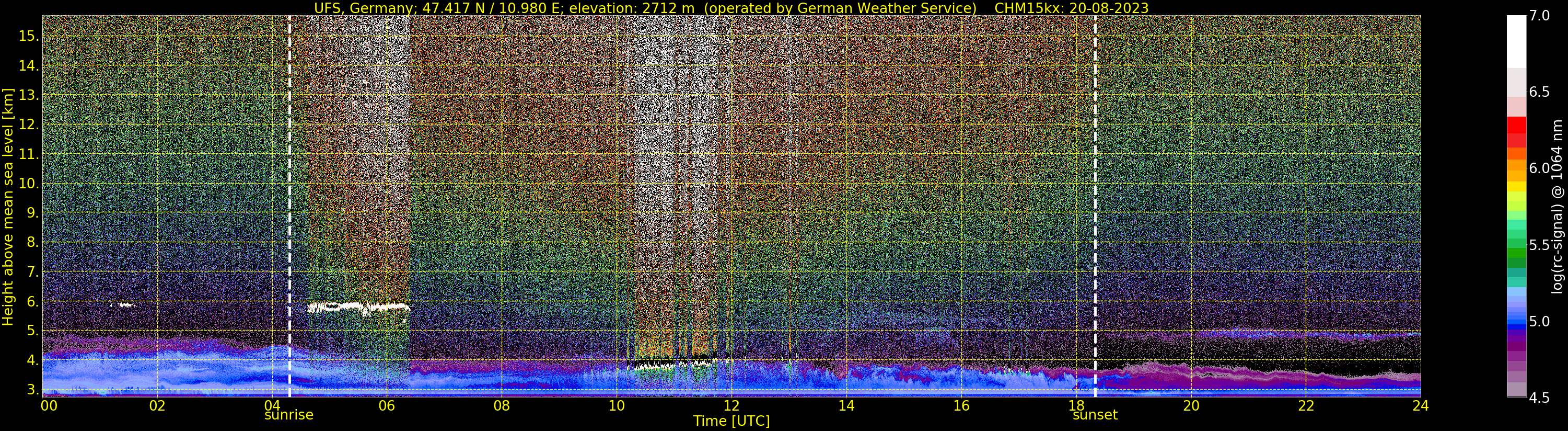Click the '6.0' colorbar tick value

pos(1539,168)
